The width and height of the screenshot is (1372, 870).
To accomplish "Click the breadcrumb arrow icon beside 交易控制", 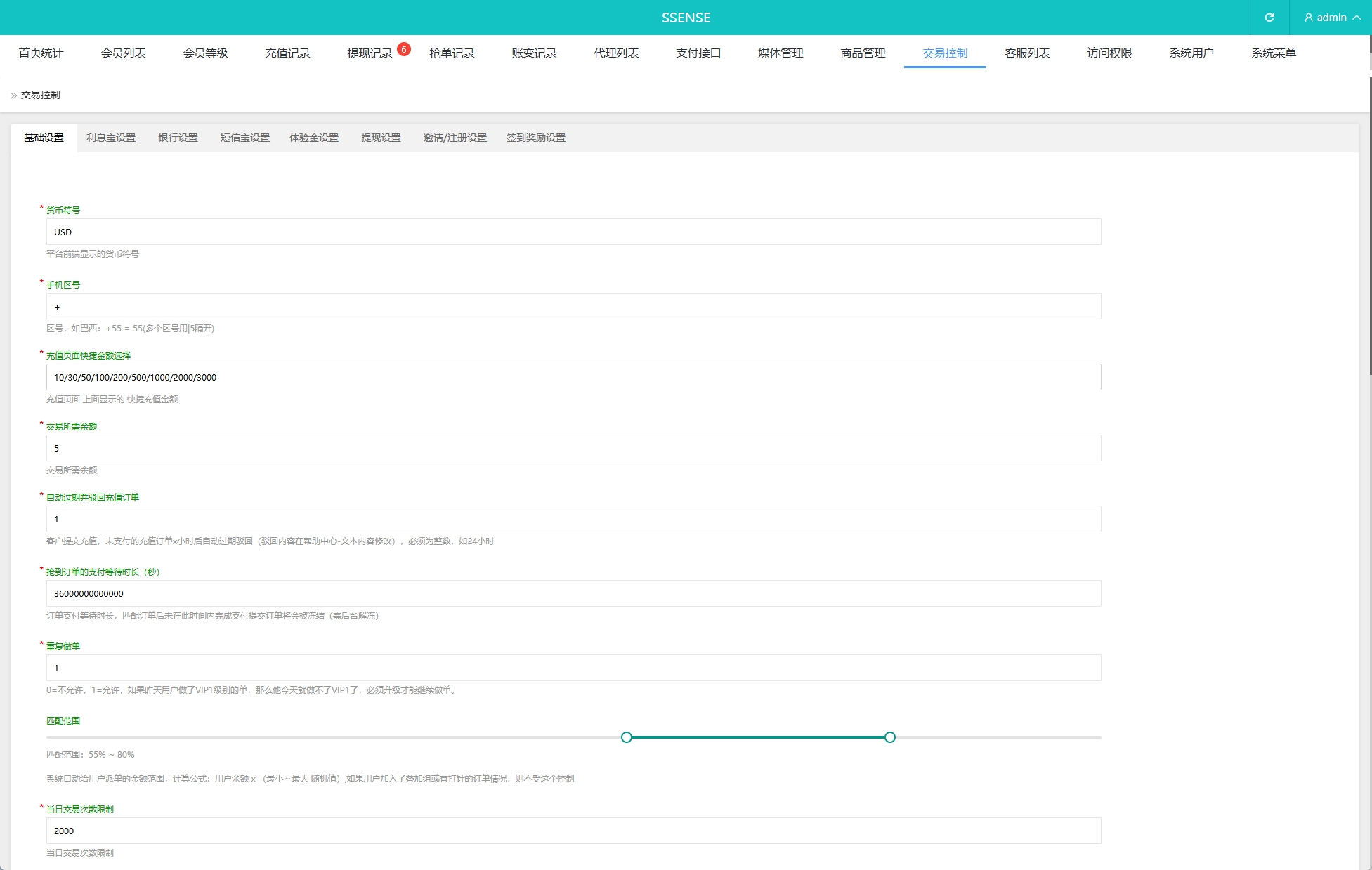I will tap(13, 95).
